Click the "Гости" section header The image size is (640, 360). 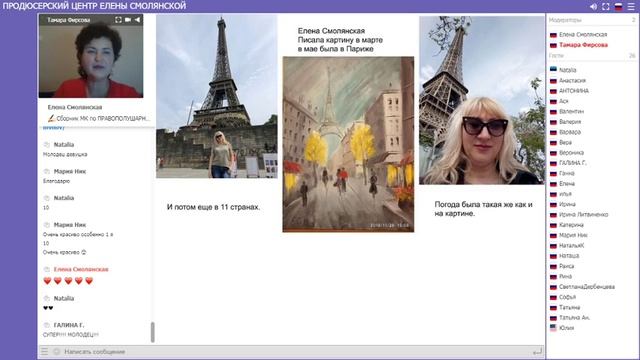(556, 55)
